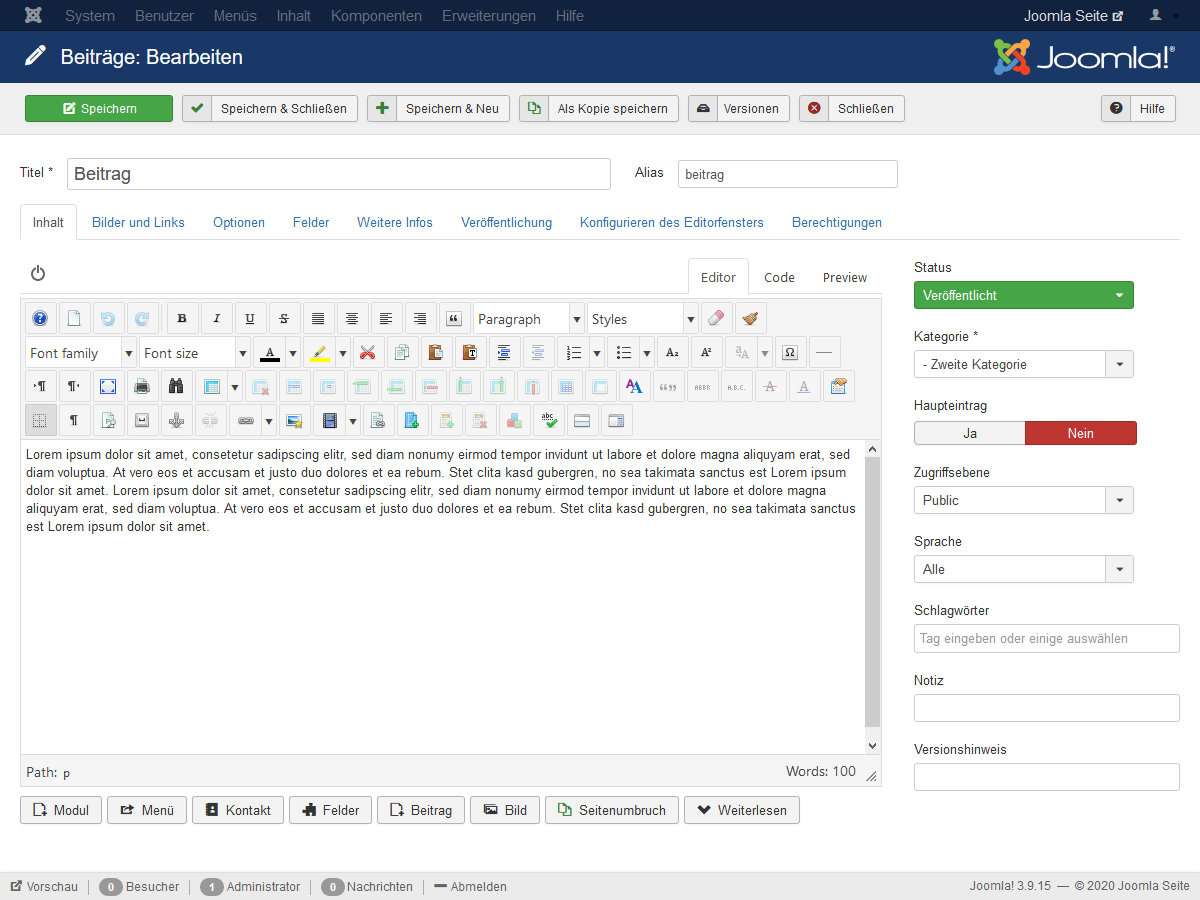Apply the yellow highlight color
1200x900 pixels.
click(x=319, y=353)
